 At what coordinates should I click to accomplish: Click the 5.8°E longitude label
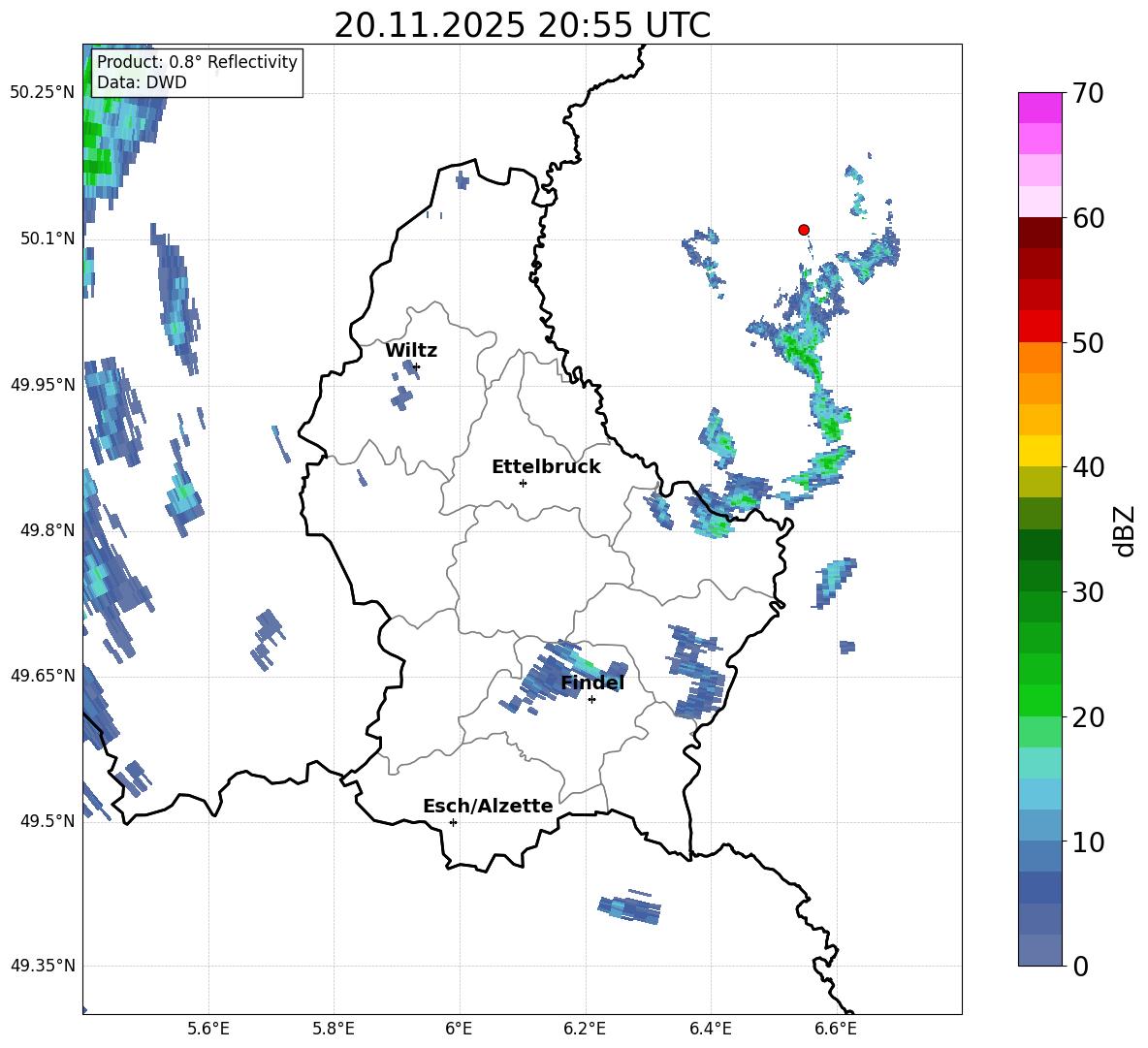(334, 1029)
